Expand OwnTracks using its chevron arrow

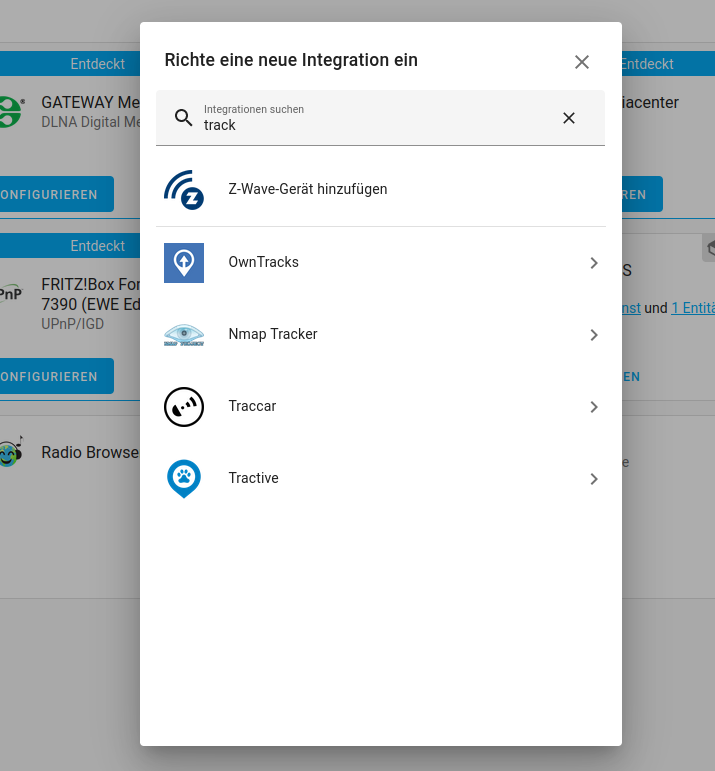point(594,263)
